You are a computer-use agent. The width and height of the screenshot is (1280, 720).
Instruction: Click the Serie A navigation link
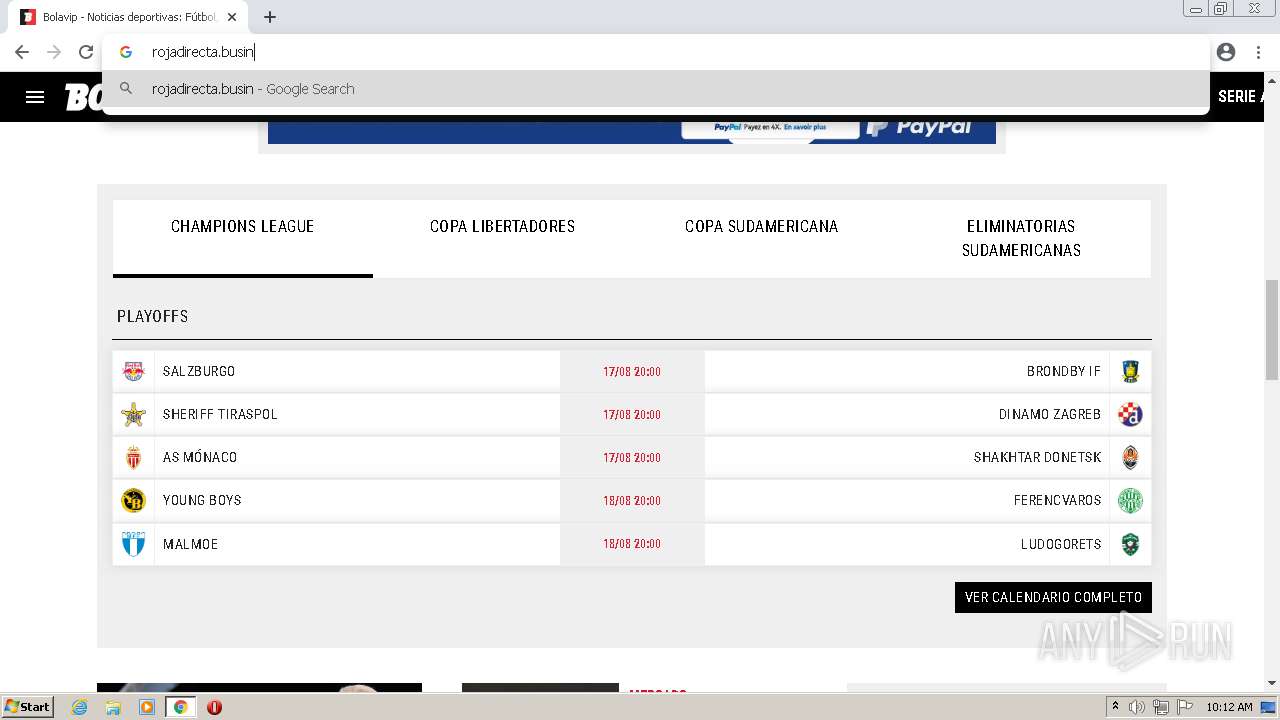(1240, 97)
